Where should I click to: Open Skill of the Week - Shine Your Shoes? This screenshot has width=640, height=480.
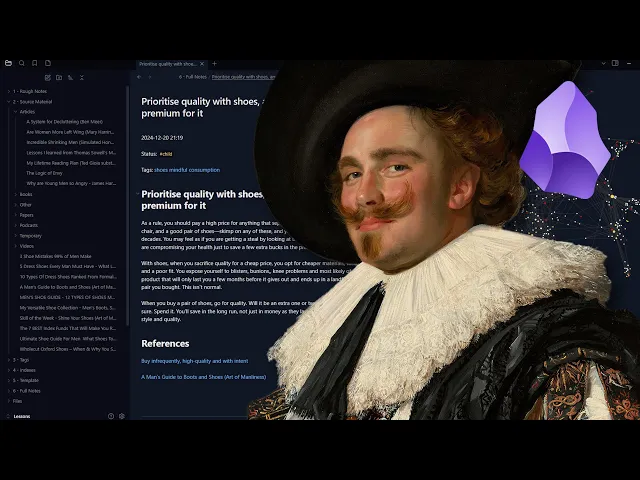click(68, 318)
